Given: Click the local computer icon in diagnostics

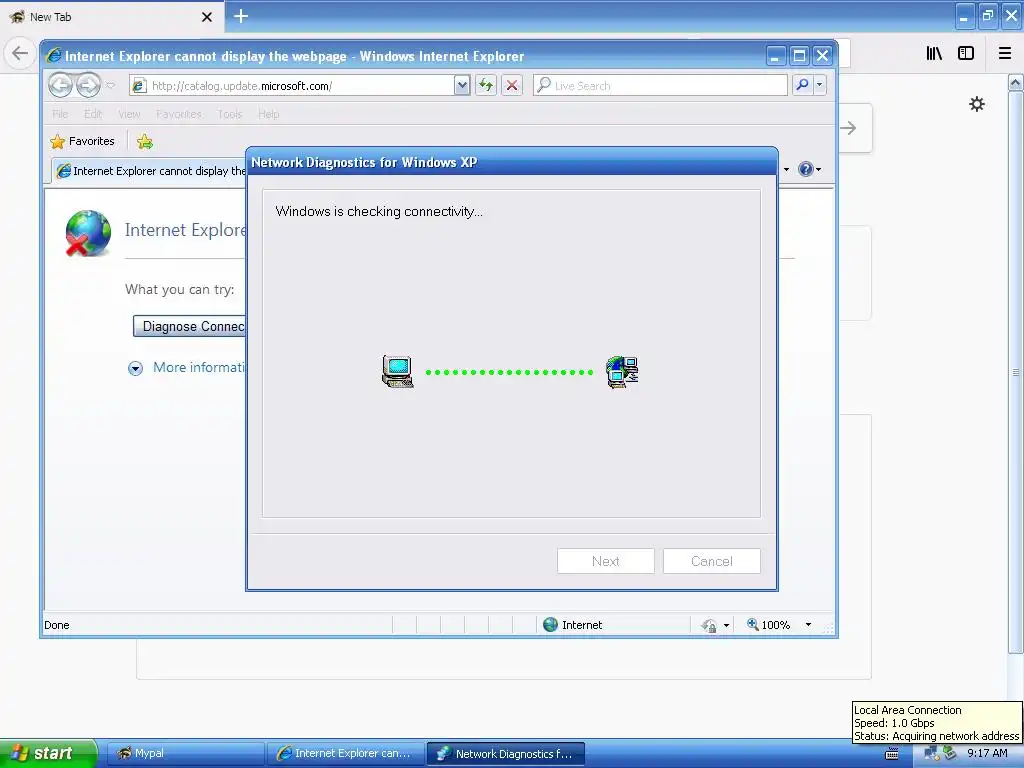Looking at the screenshot, I should (x=398, y=372).
